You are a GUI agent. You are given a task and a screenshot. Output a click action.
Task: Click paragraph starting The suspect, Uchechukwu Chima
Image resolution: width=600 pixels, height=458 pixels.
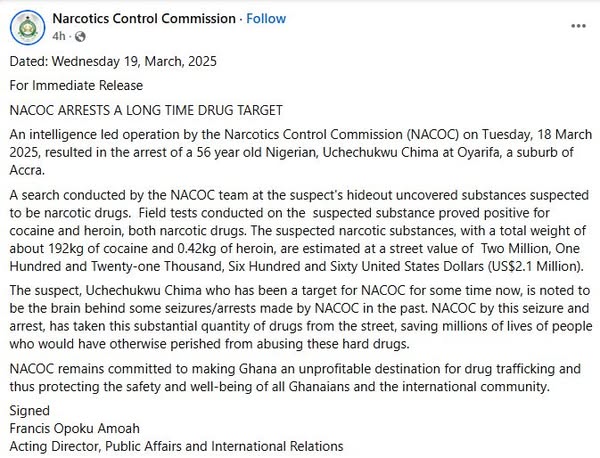point(301,317)
